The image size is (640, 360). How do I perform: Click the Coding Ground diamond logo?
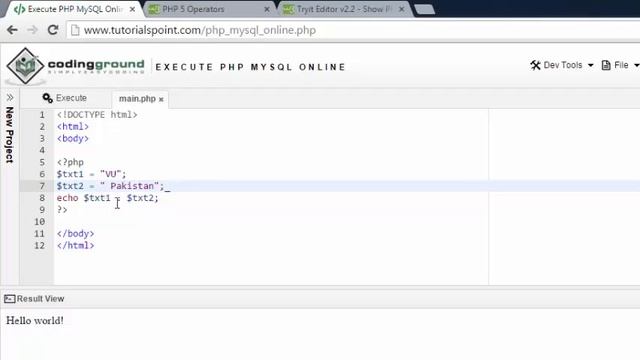[25, 66]
